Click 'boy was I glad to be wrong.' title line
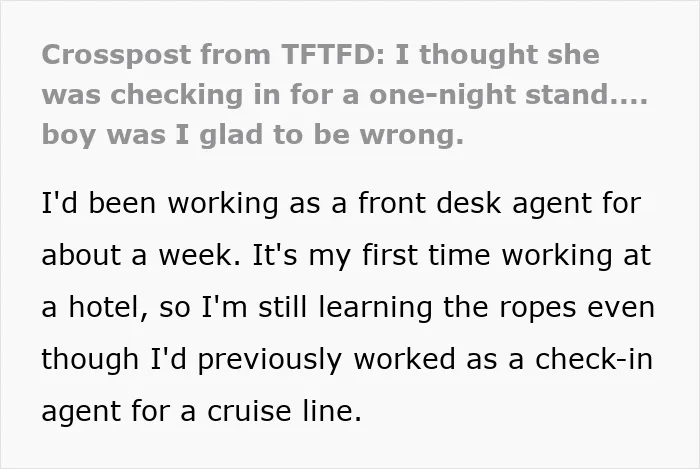700x469 pixels. [253, 135]
